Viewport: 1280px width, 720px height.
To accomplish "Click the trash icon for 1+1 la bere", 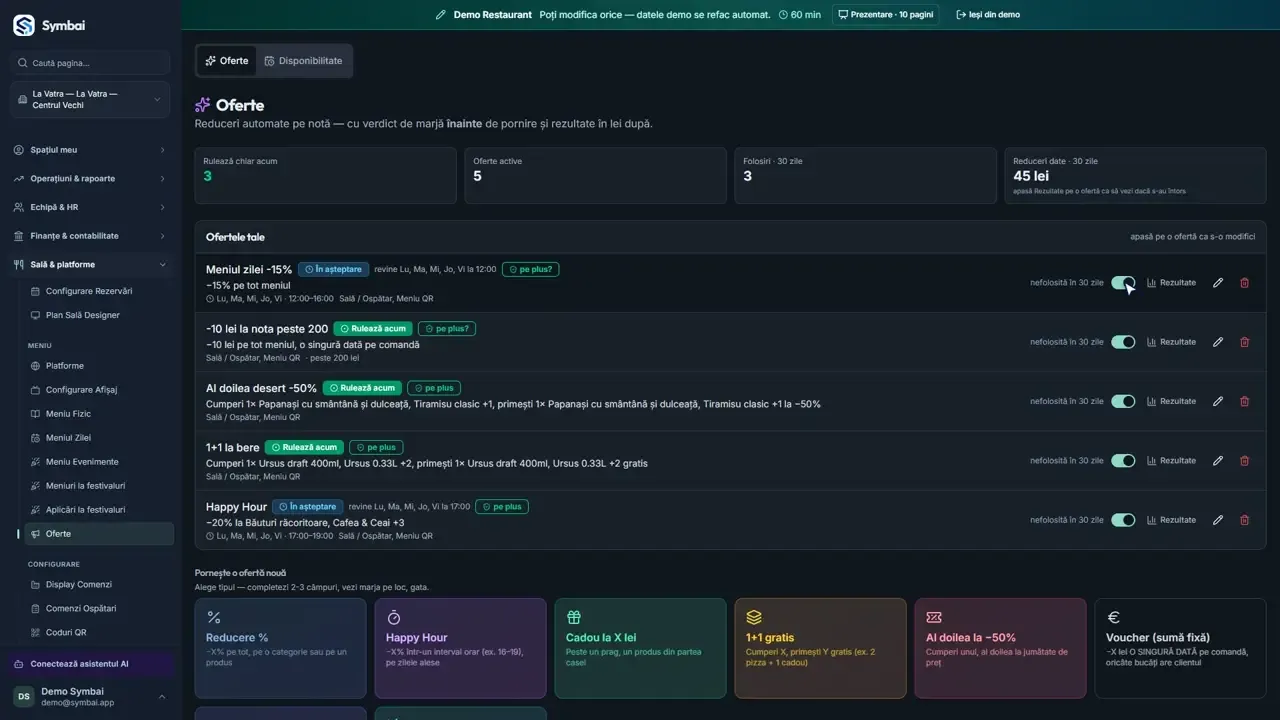I will tap(1245, 461).
